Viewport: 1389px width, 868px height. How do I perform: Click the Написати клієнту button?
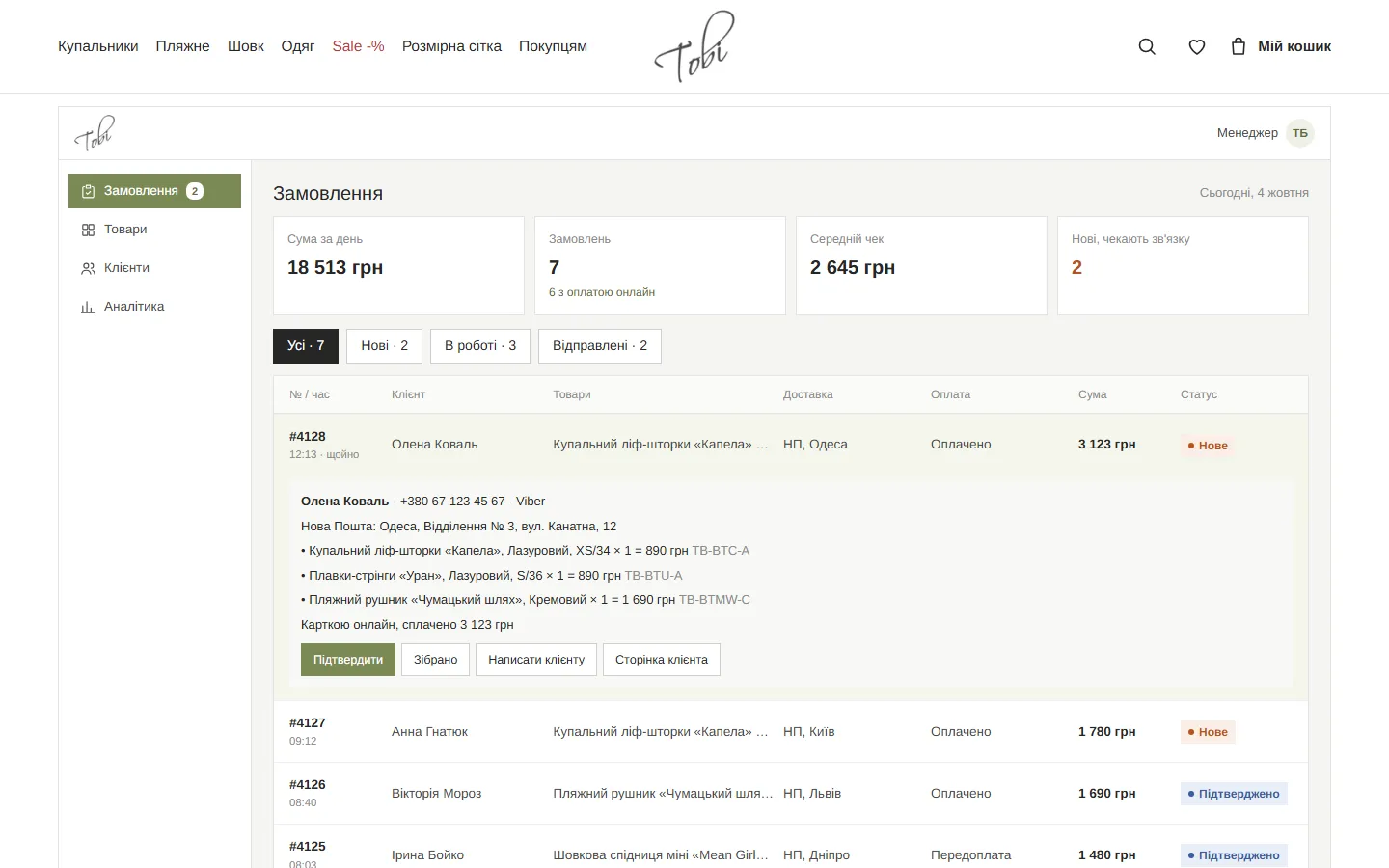pyautogui.click(x=536, y=660)
